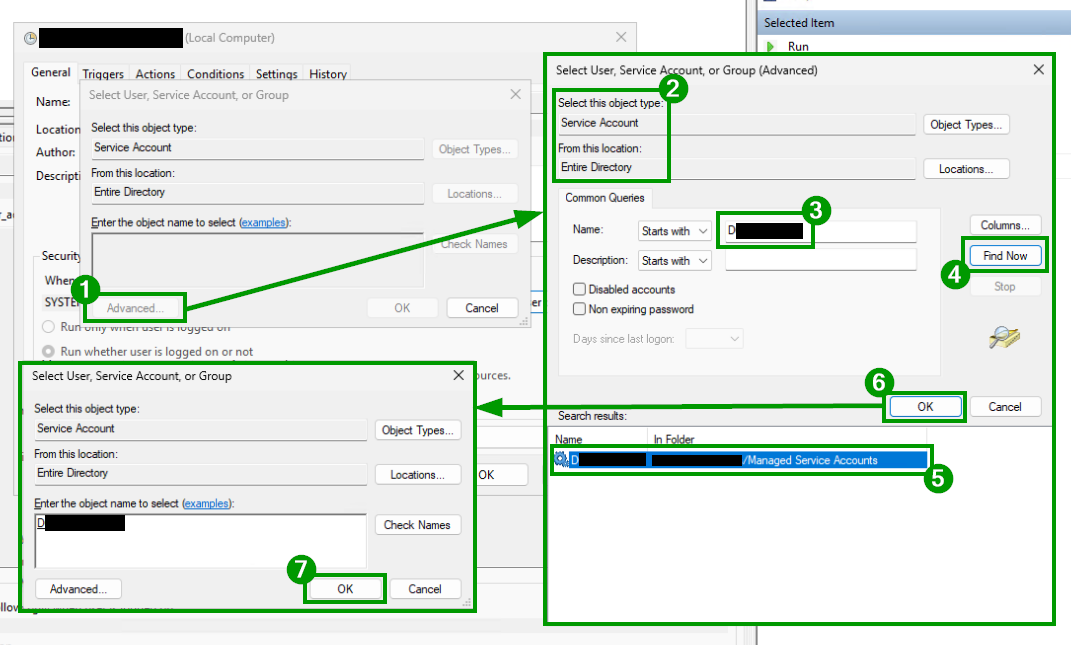Enable the Disabled accounts checkbox

tap(578, 289)
